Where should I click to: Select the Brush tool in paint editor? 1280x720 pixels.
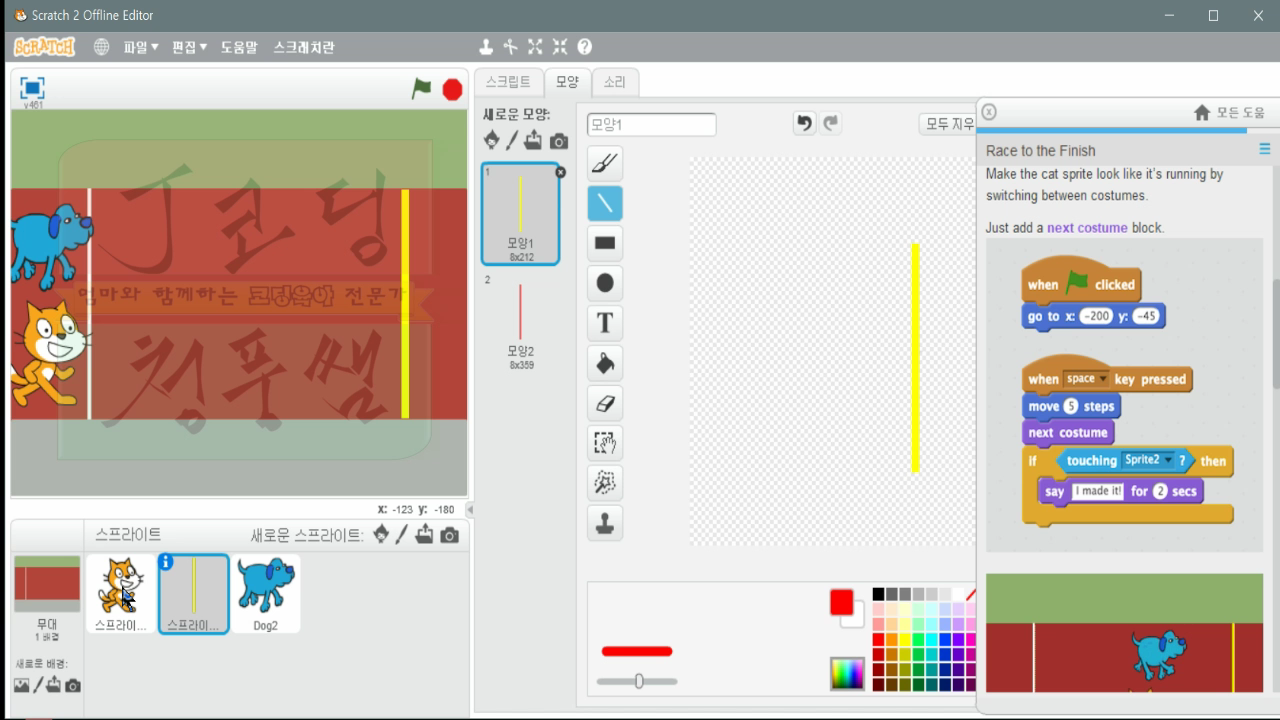(x=605, y=163)
